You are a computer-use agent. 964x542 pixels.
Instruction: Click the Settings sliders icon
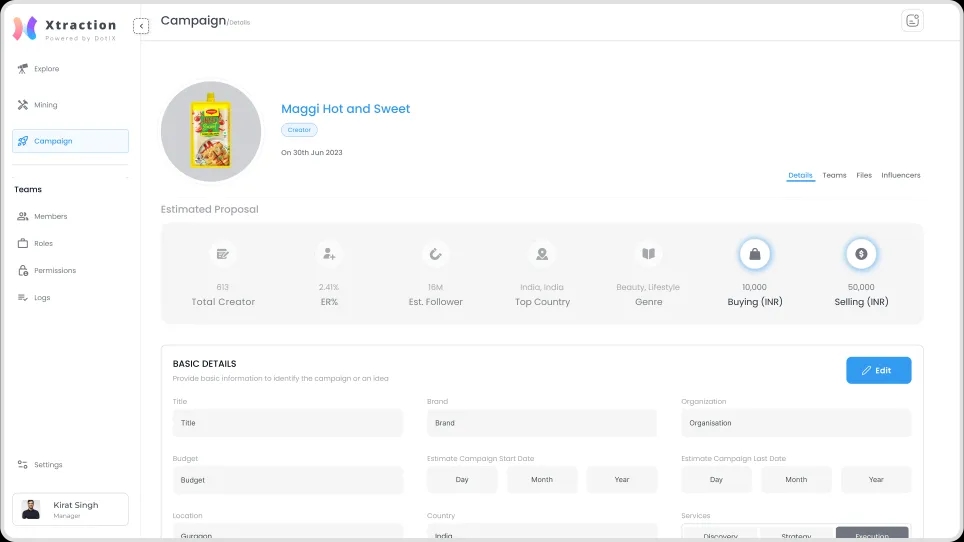pos(23,465)
